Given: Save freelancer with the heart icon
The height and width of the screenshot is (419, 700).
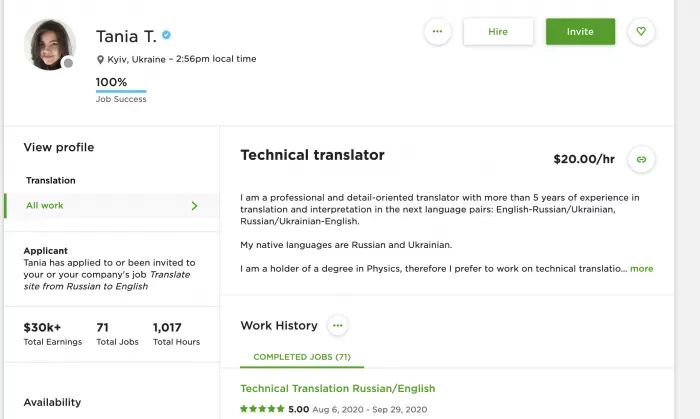Looking at the screenshot, I should click(641, 32).
